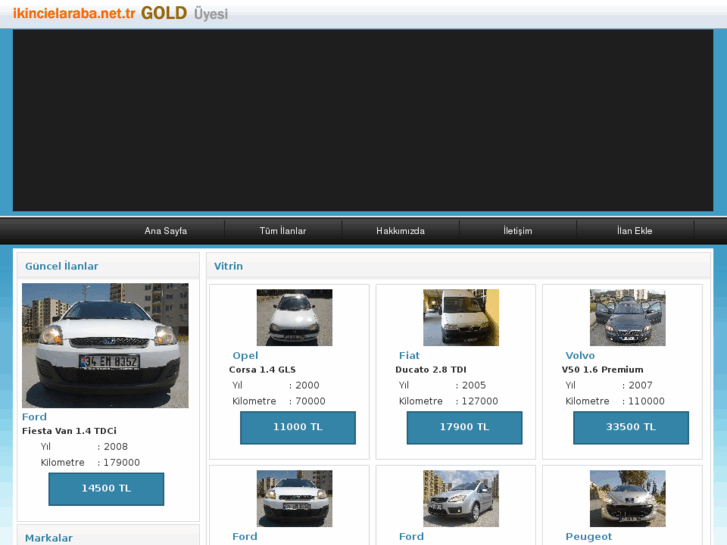Go to the Hakkımızda page
727x545 pixels.
pyautogui.click(x=400, y=231)
